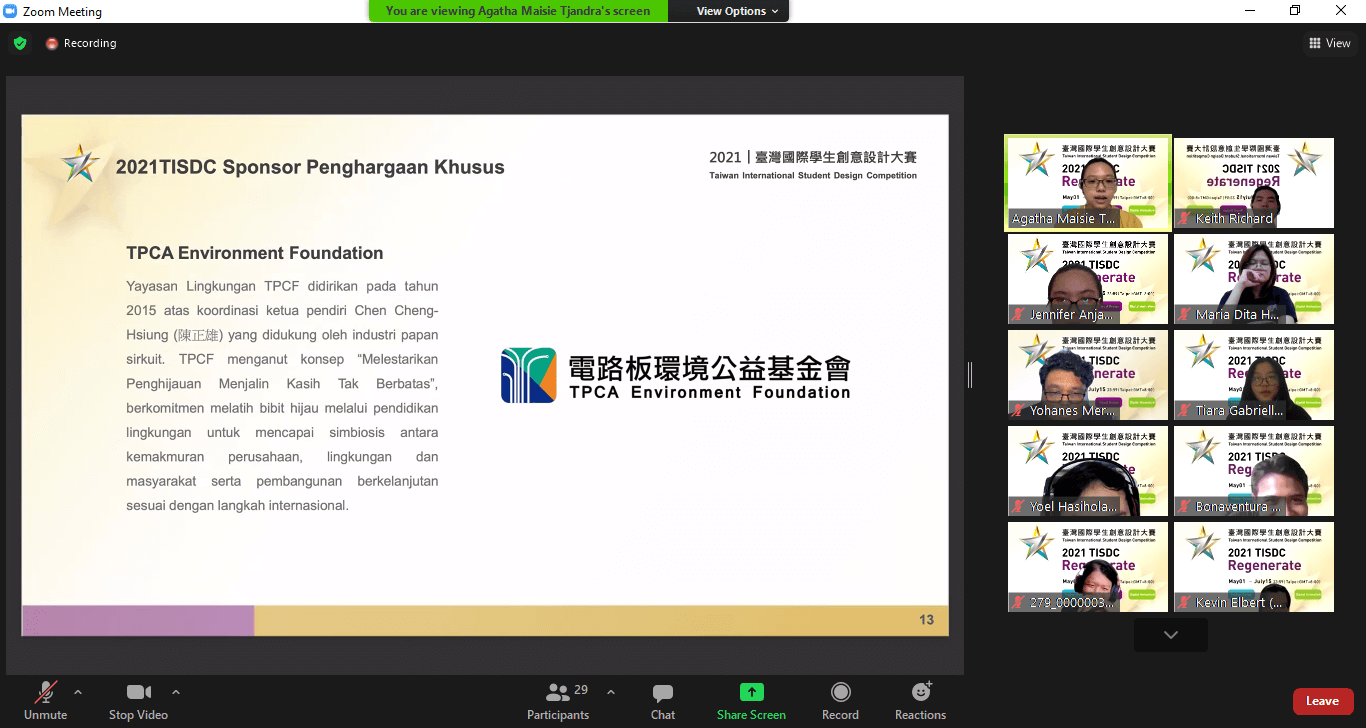Screen dimensions: 1366x728
Task: Click the green encryption shield icon
Action: click(20, 43)
